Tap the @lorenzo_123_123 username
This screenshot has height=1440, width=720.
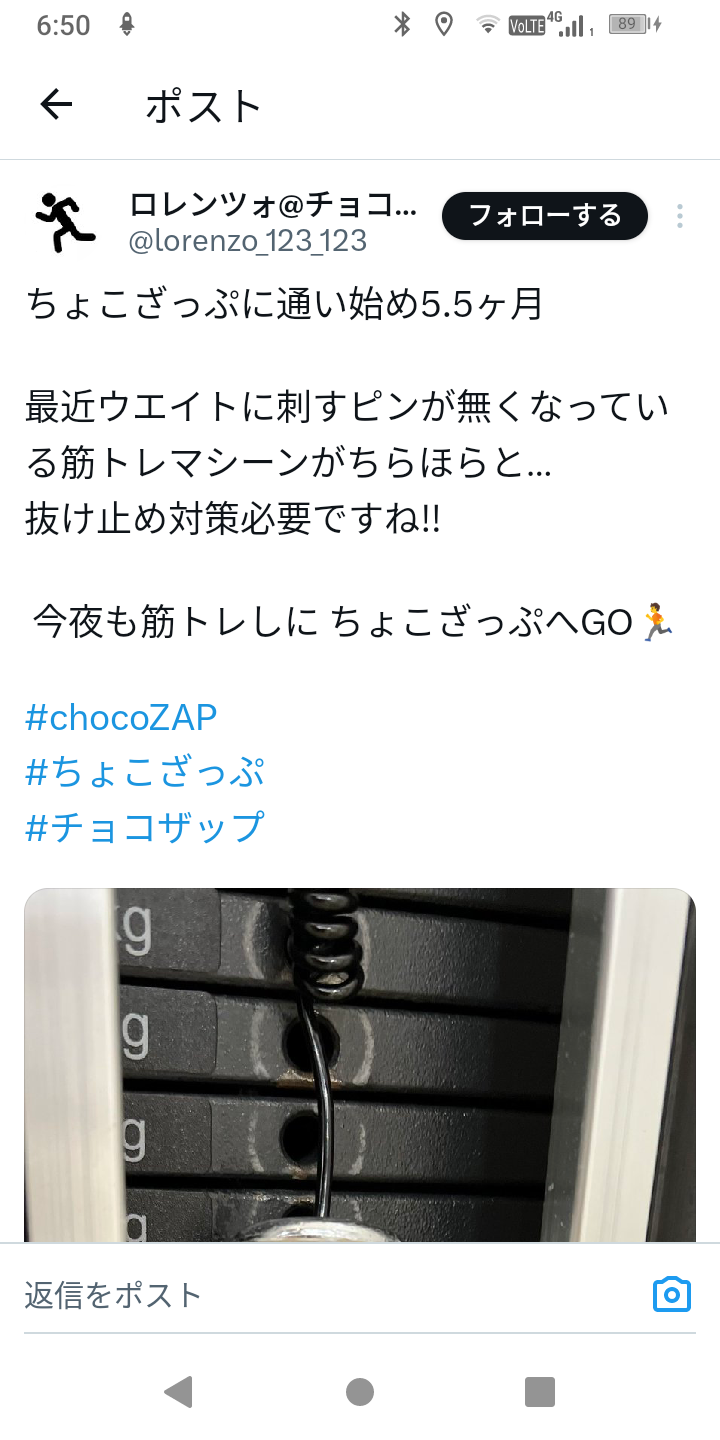pyautogui.click(x=248, y=241)
